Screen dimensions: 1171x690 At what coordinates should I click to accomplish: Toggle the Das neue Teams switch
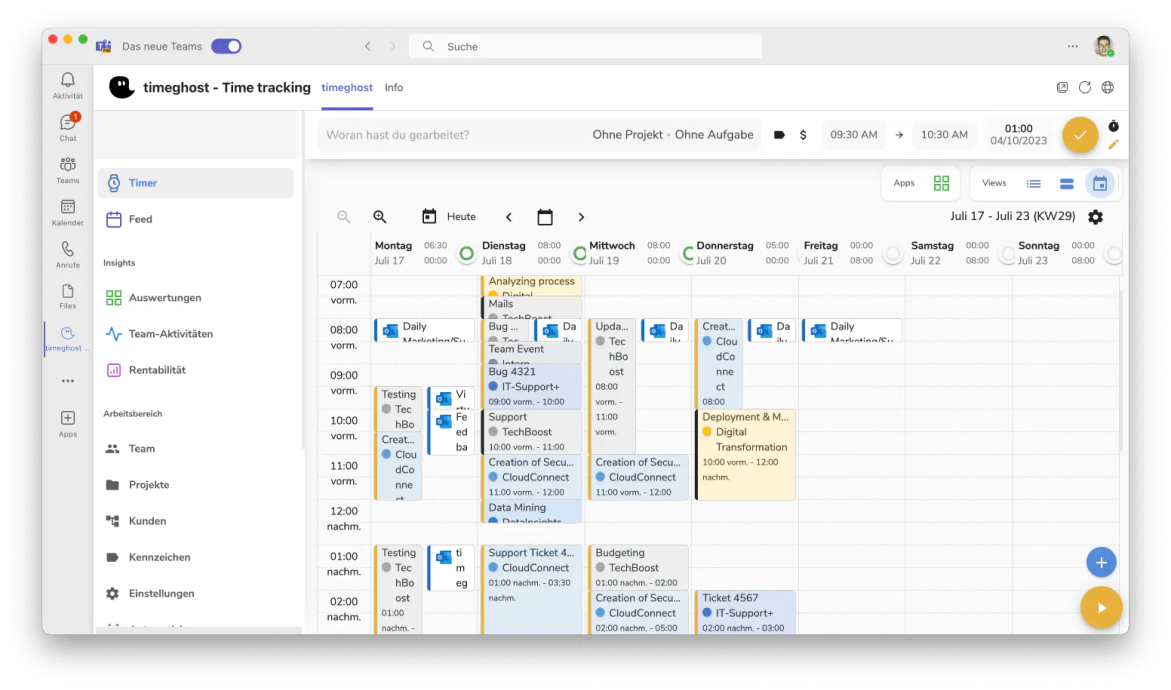point(228,46)
